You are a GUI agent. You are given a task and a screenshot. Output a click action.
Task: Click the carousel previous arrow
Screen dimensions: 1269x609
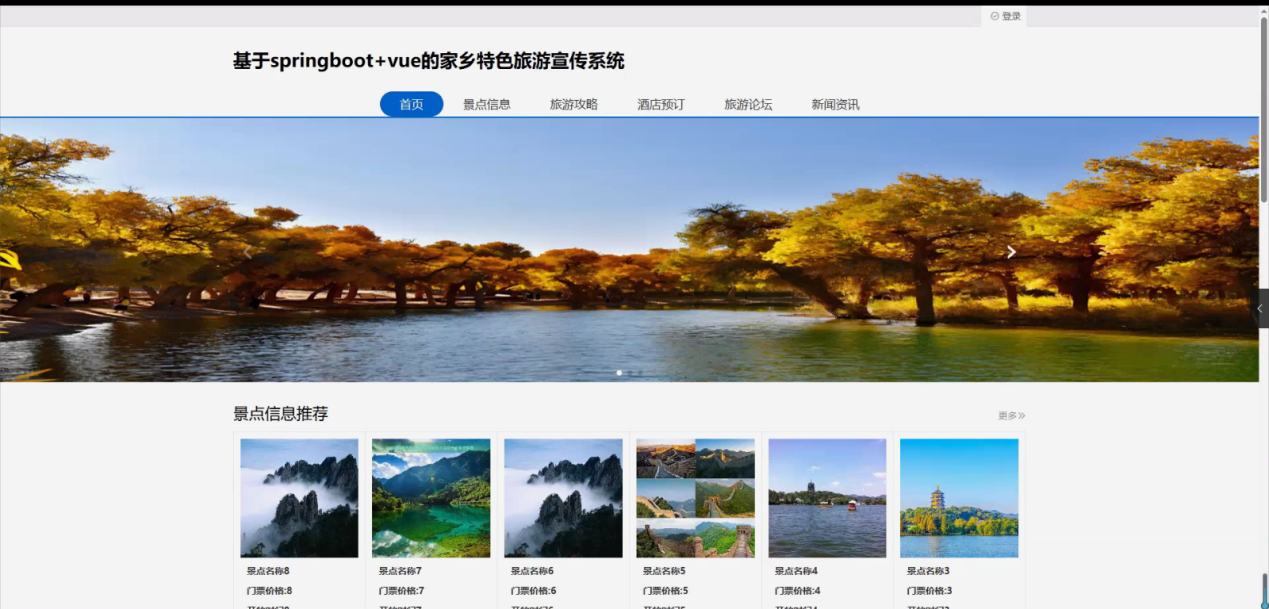tap(247, 252)
